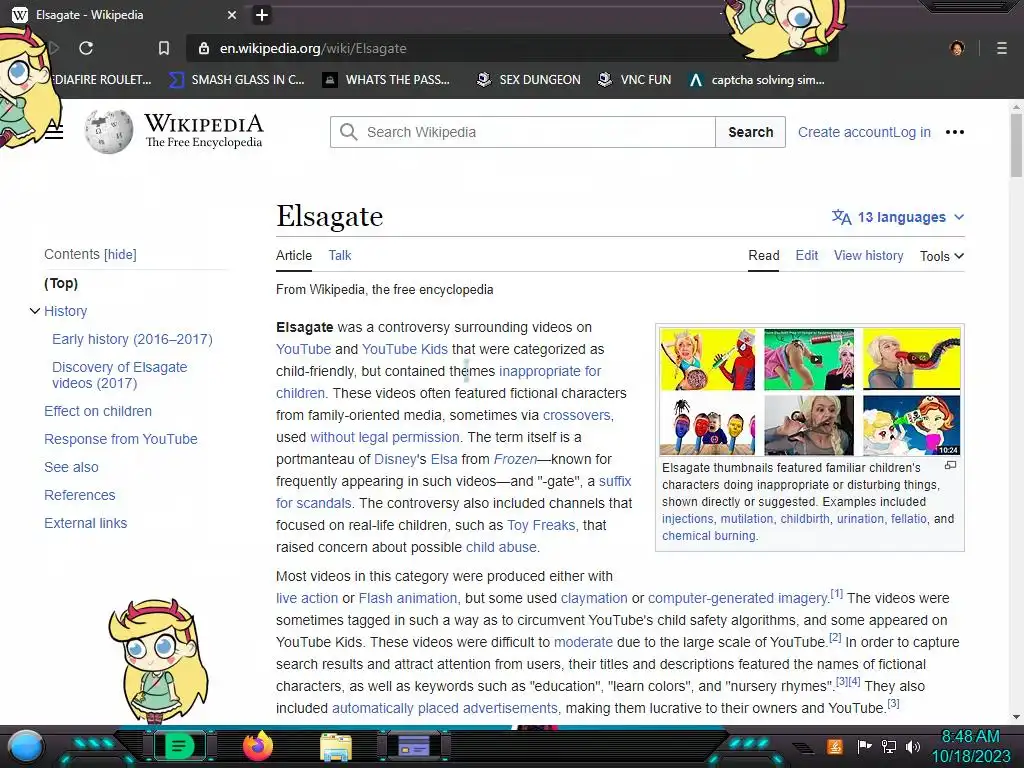1024x768 pixels.
Task: Click the volume speaker tray icon
Action: [913, 747]
